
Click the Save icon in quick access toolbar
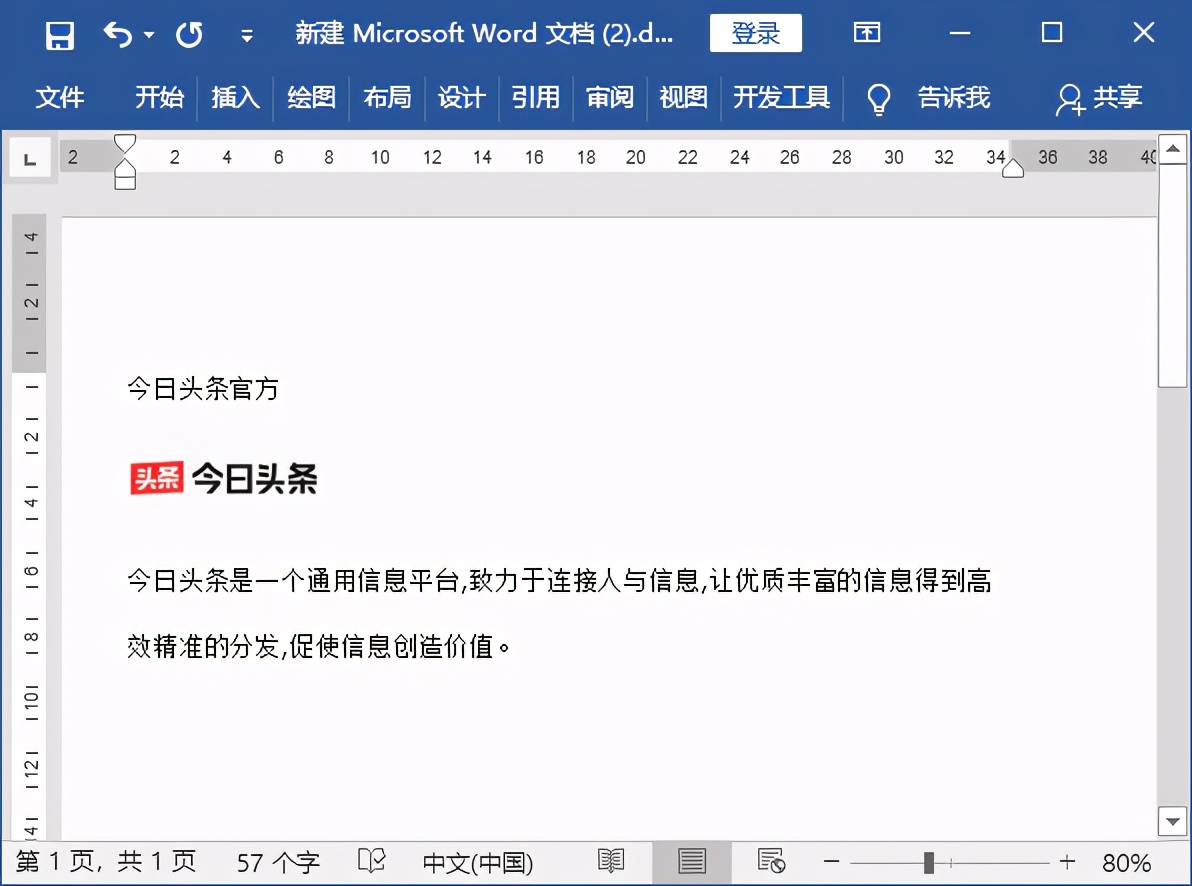click(x=60, y=35)
